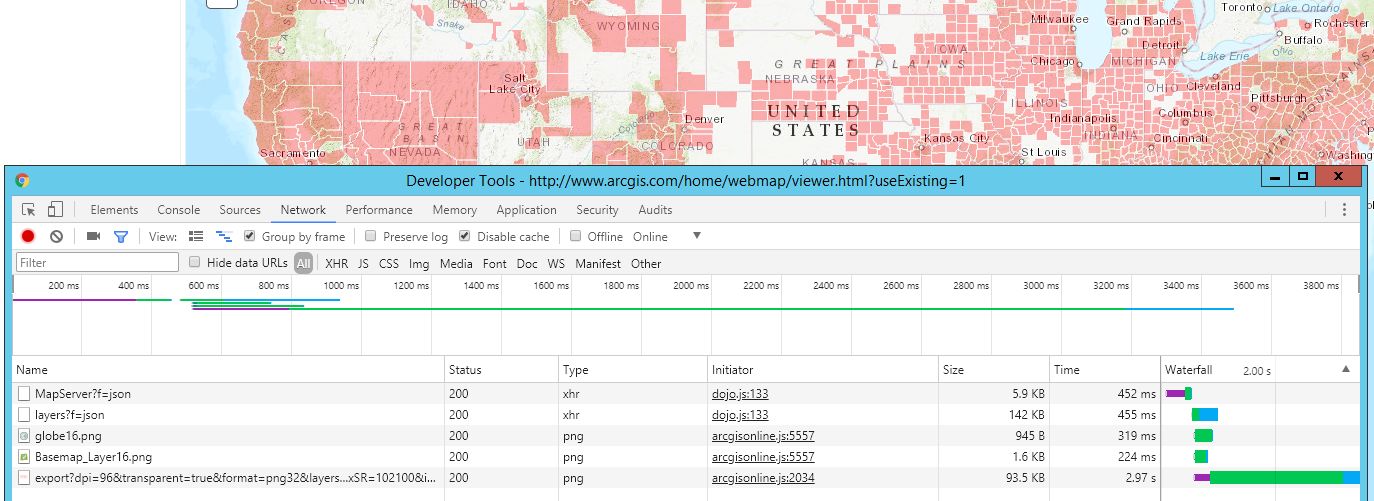Click the layers?f=json file icon
Image resolution: width=1374 pixels, height=501 pixels.
24,415
